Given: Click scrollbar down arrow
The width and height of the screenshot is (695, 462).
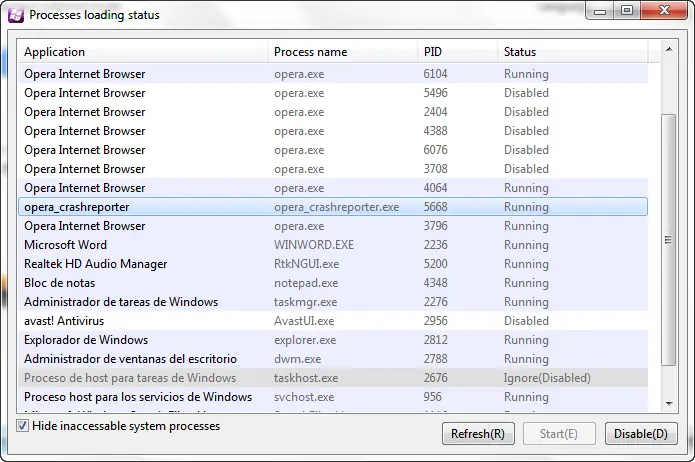Looking at the screenshot, I should [x=669, y=403].
